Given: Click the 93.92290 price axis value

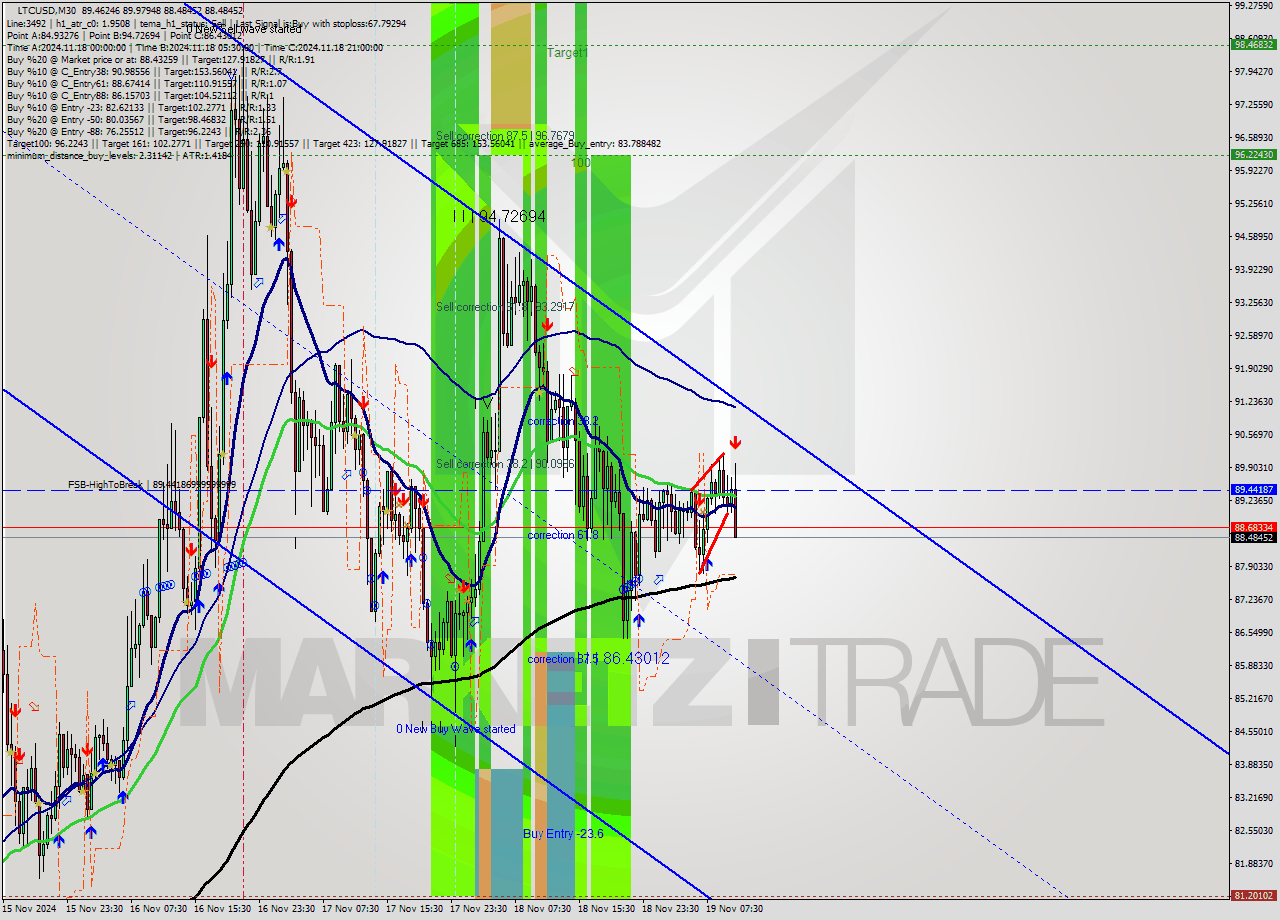Looking at the screenshot, I should (1254, 270).
